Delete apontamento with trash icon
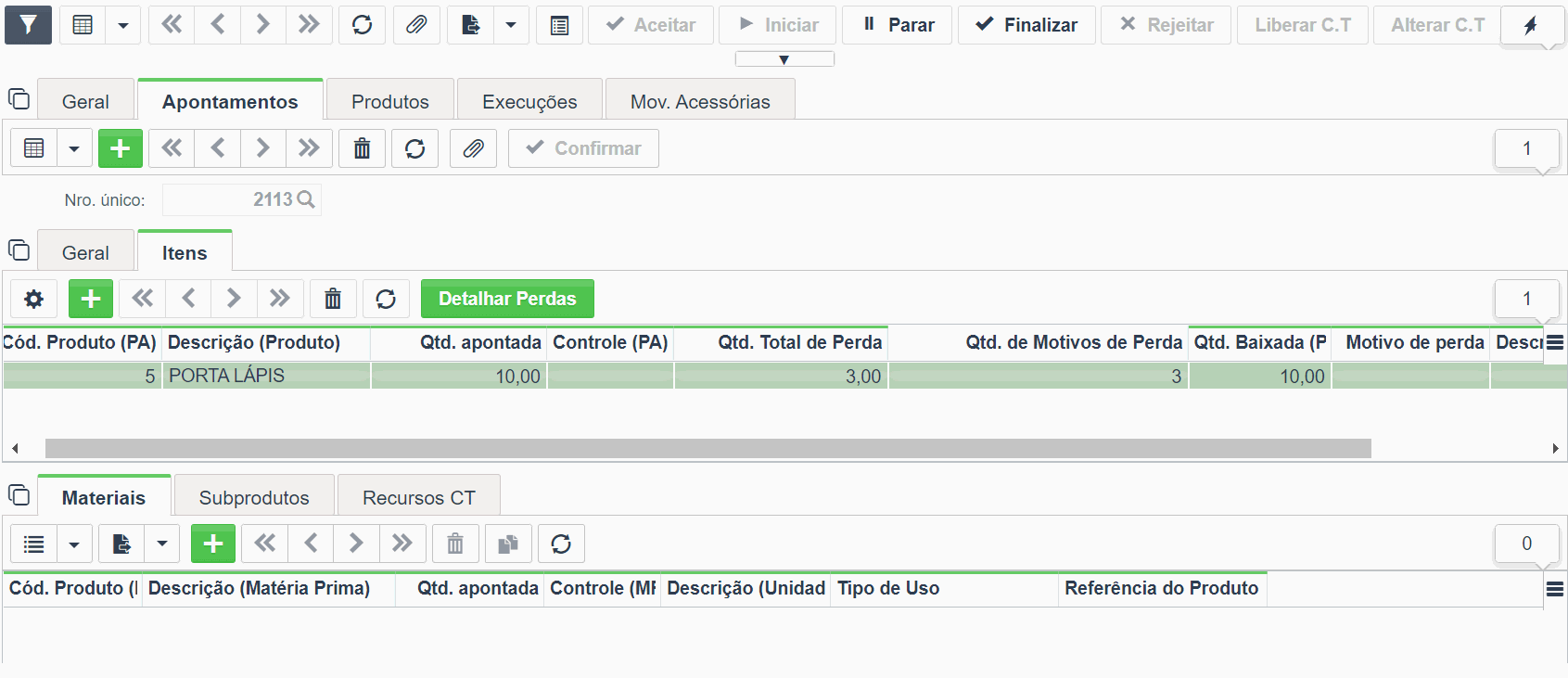Screen dimensions: 1568x678 (x=363, y=148)
